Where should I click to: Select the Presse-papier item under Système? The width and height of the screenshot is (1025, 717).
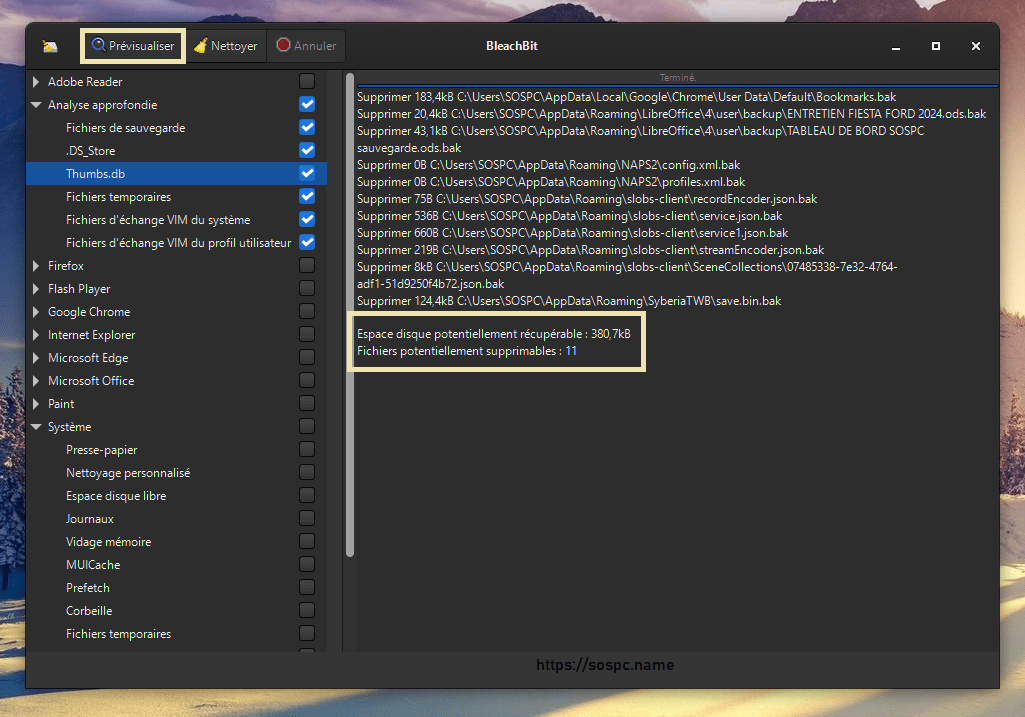pos(102,450)
